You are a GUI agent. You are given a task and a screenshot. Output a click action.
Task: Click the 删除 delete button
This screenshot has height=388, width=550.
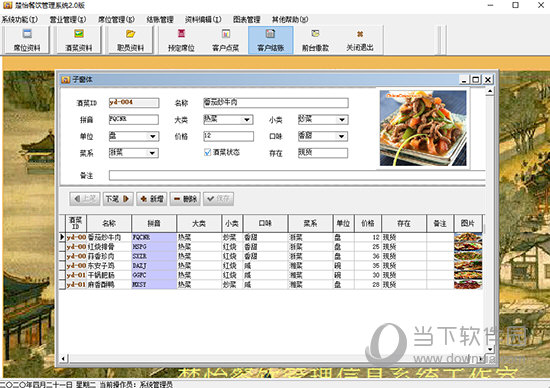[185, 199]
